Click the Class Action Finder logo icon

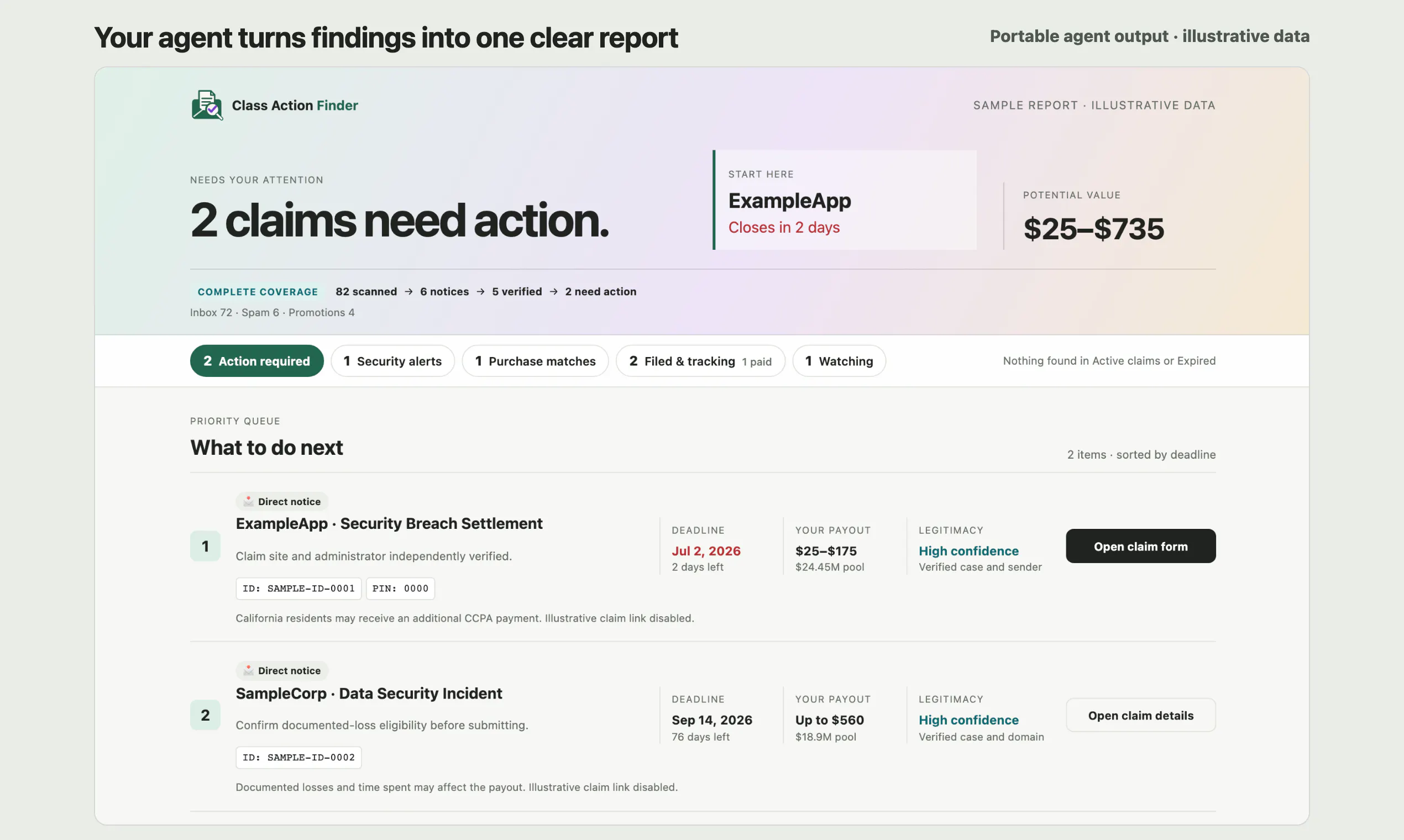(x=207, y=106)
